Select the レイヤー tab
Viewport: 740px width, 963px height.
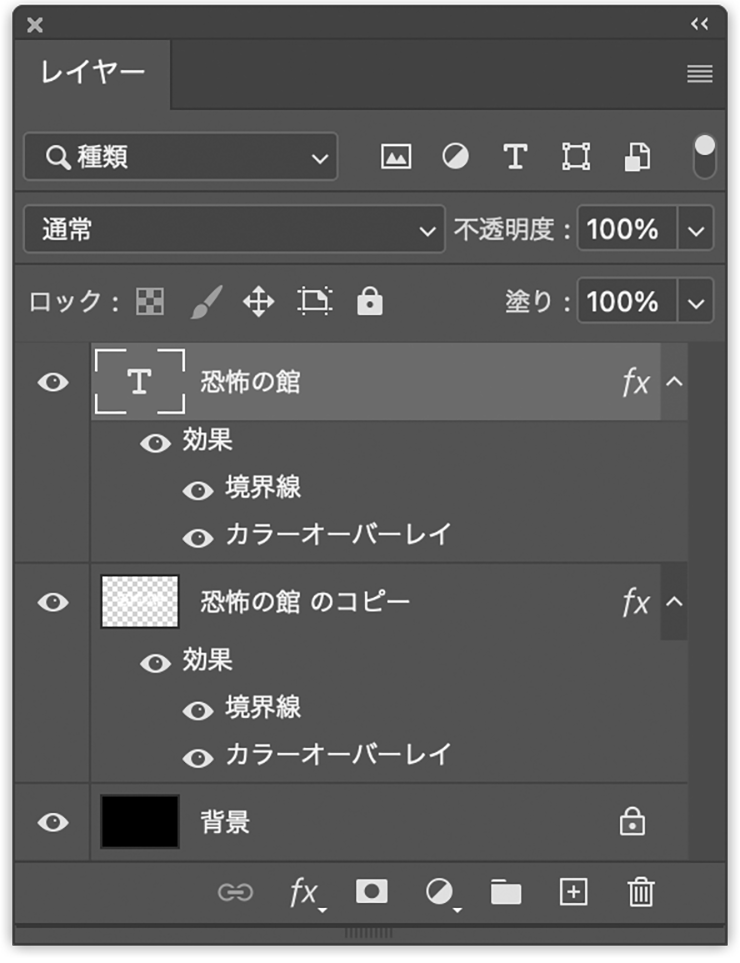[x=92, y=73]
